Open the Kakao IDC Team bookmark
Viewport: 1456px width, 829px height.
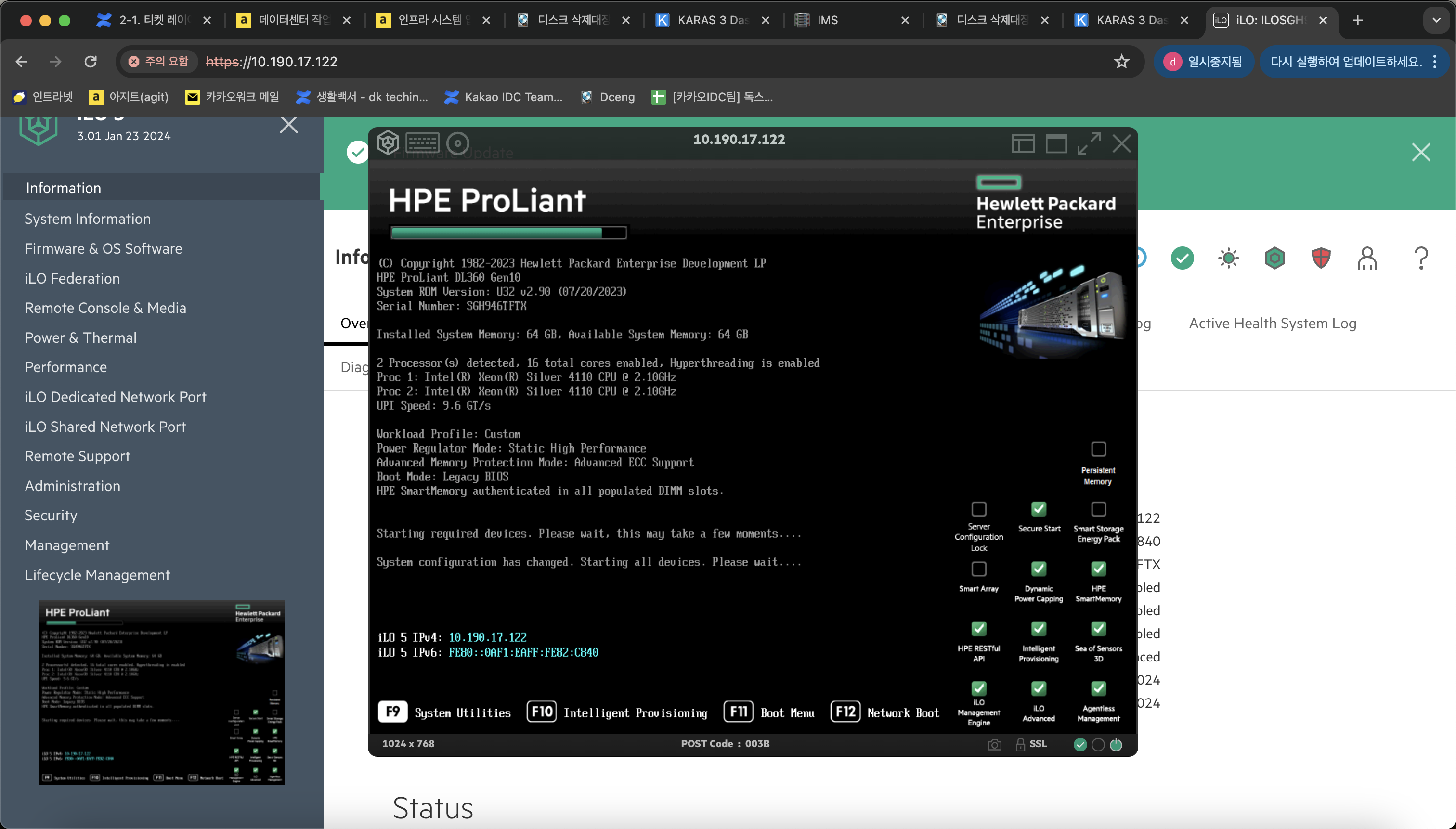pyautogui.click(x=503, y=97)
